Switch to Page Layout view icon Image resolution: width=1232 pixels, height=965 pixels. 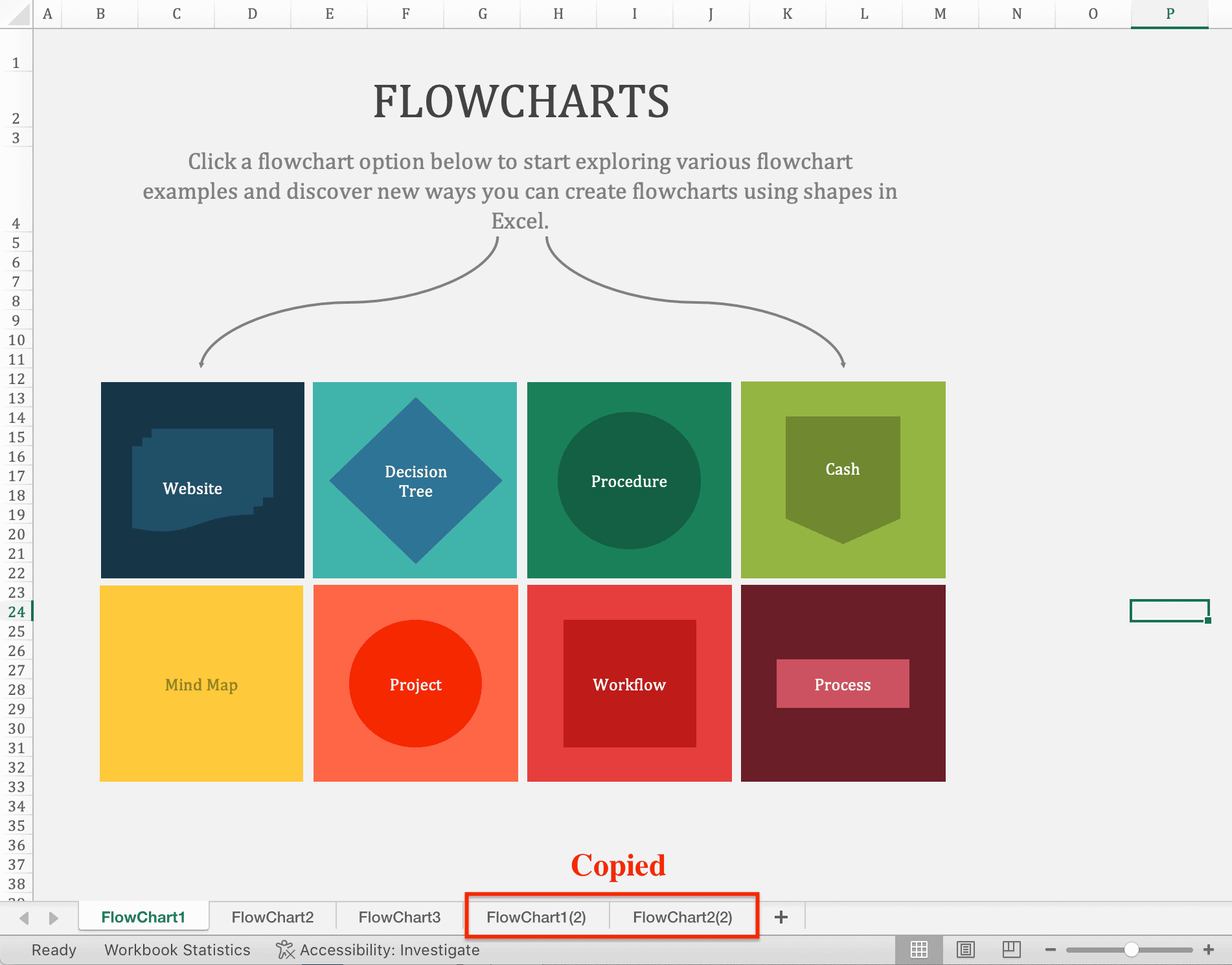pos(965,949)
